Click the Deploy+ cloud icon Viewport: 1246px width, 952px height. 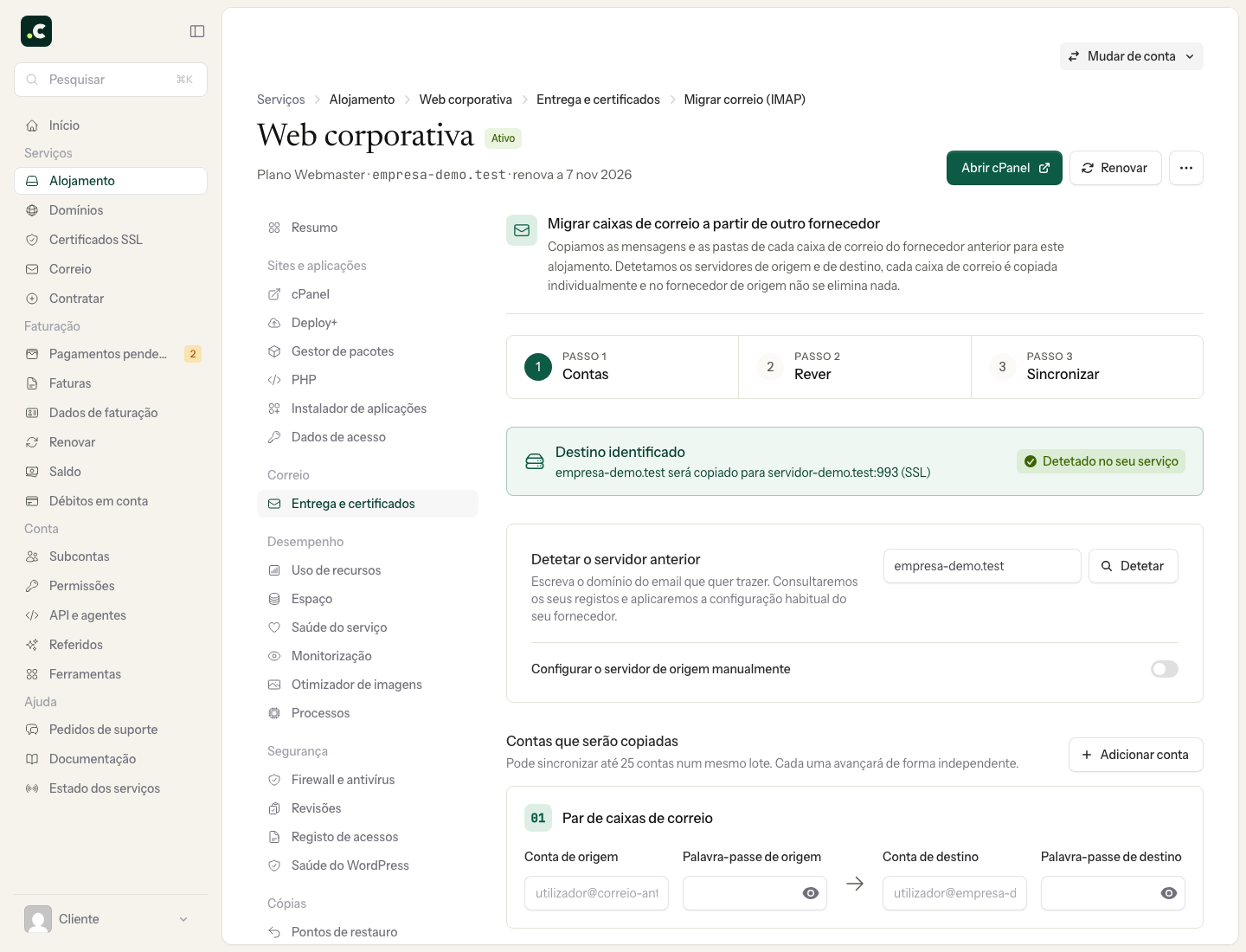(274, 323)
